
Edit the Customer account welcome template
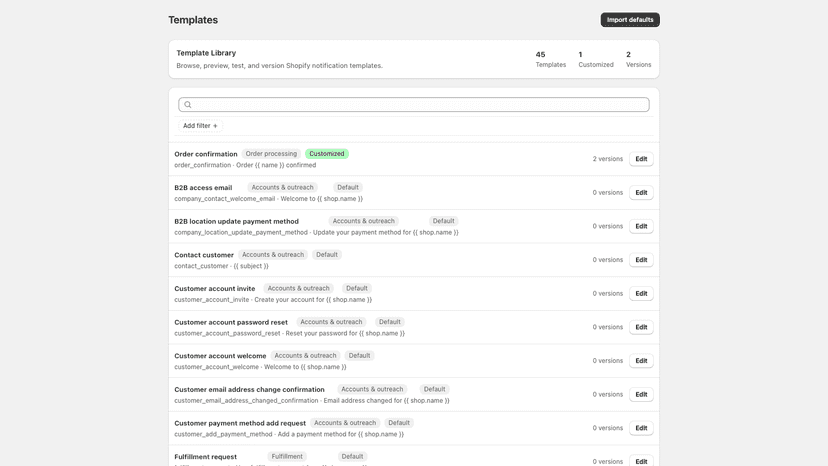click(x=641, y=361)
